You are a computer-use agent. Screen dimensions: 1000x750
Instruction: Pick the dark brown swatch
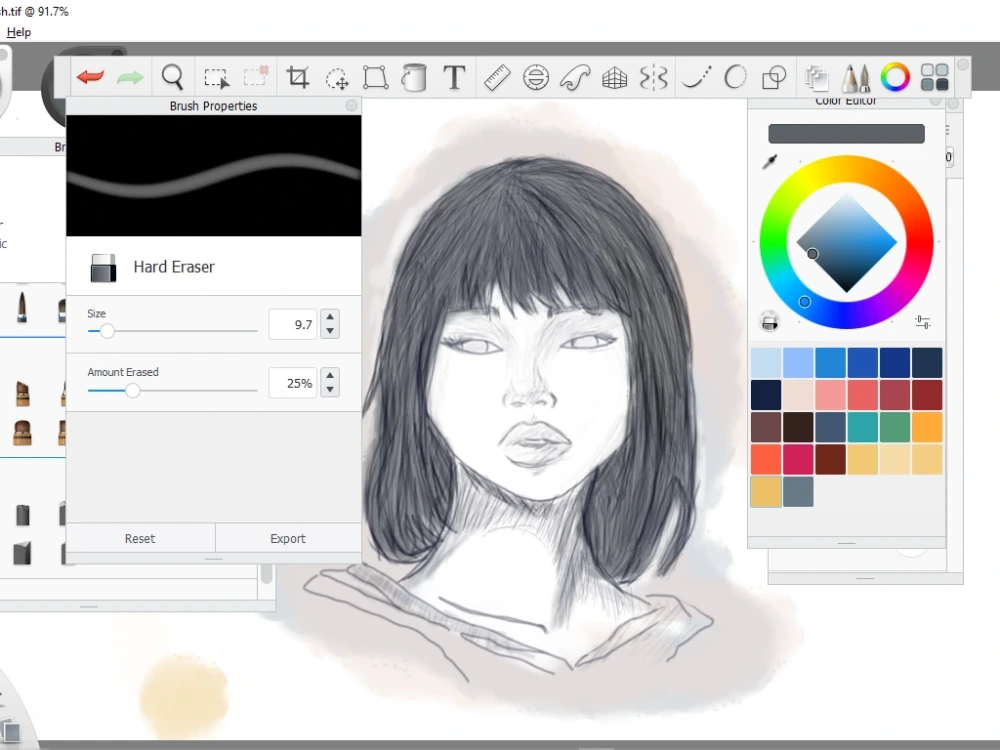click(798, 427)
